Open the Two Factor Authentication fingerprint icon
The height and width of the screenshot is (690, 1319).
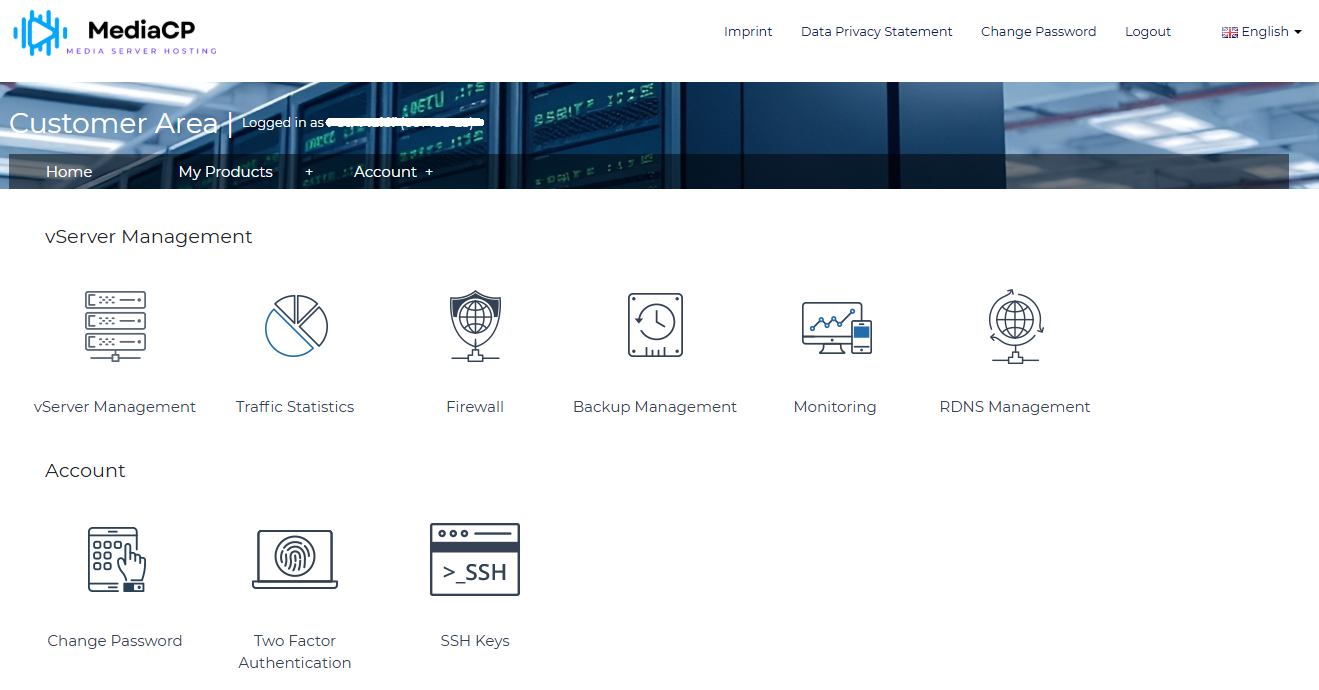295,559
